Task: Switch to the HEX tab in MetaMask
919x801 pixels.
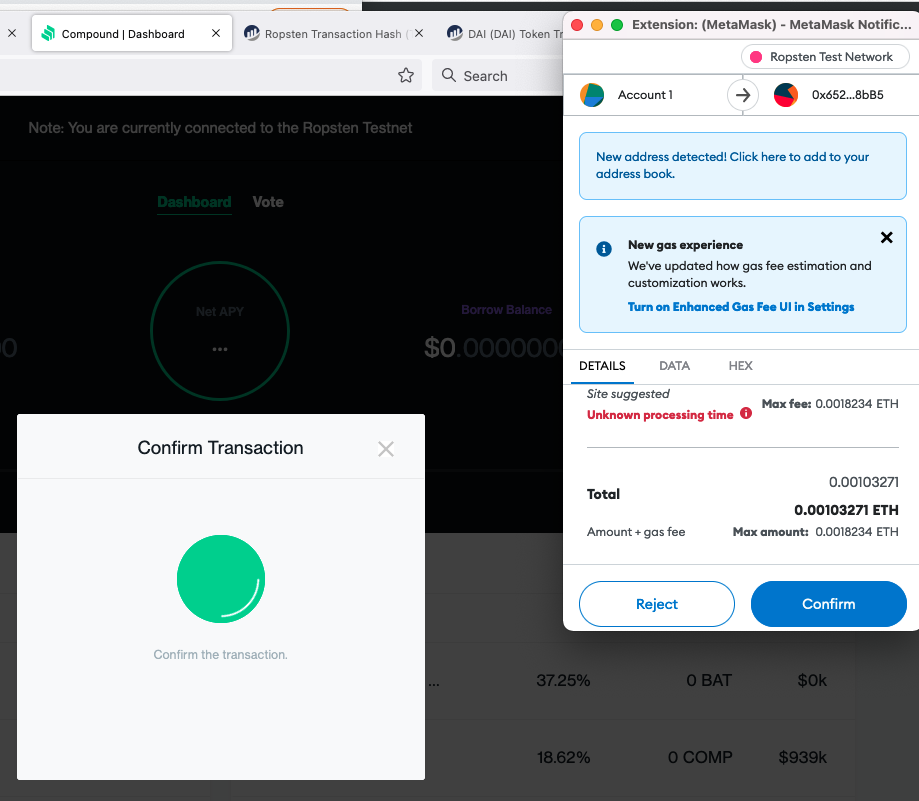Action: coord(740,366)
